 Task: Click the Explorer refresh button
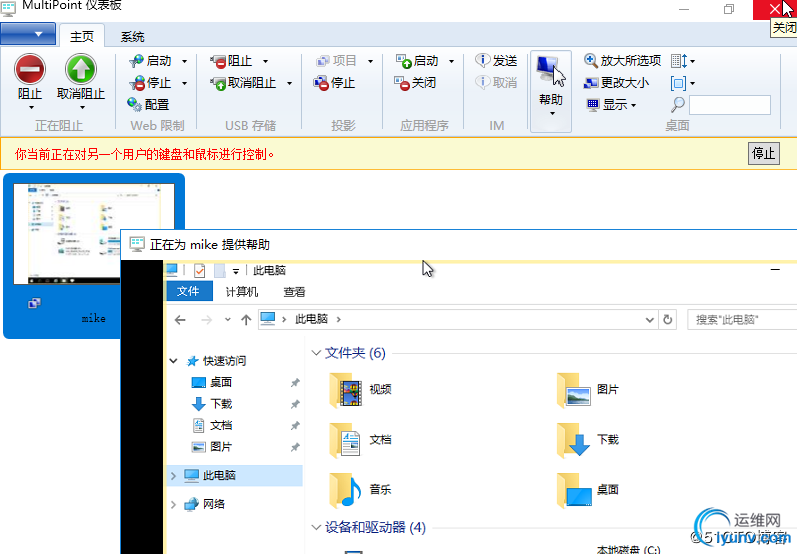point(667,320)
